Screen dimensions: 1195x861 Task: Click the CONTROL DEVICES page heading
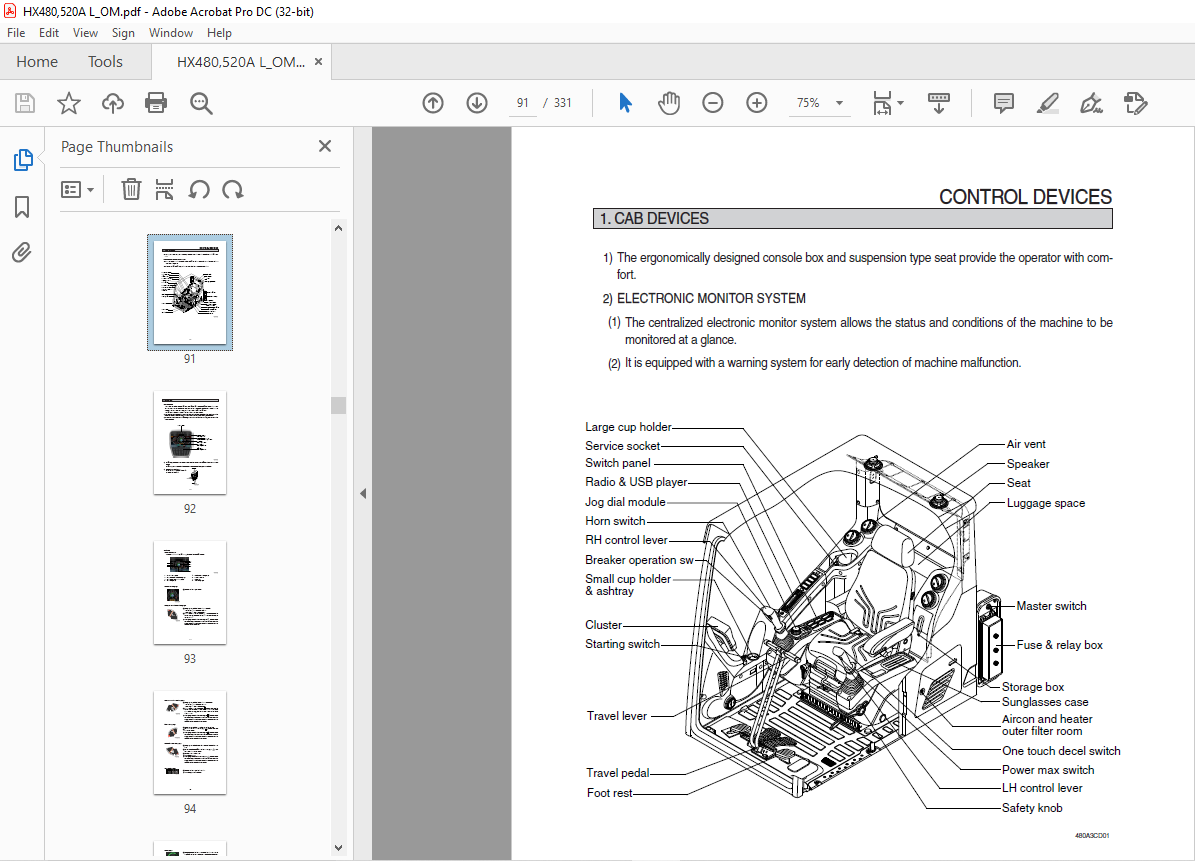(1025, 197)
